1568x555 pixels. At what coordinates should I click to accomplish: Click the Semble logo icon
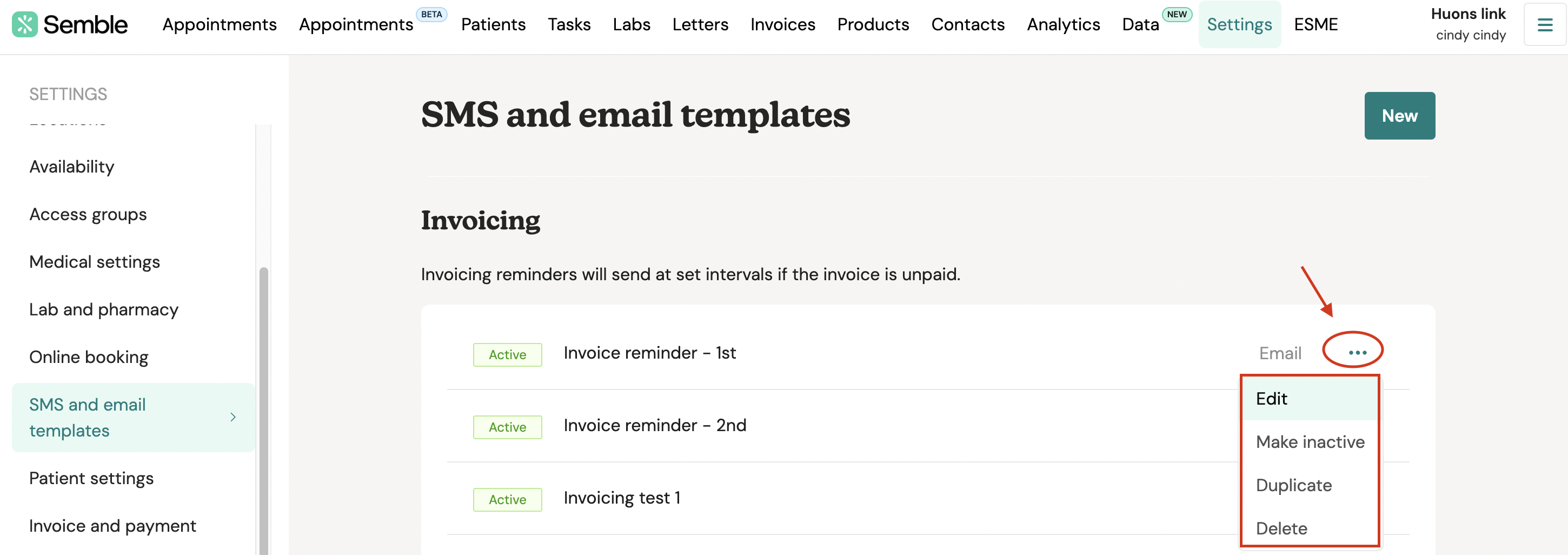[x=24, y=24]
